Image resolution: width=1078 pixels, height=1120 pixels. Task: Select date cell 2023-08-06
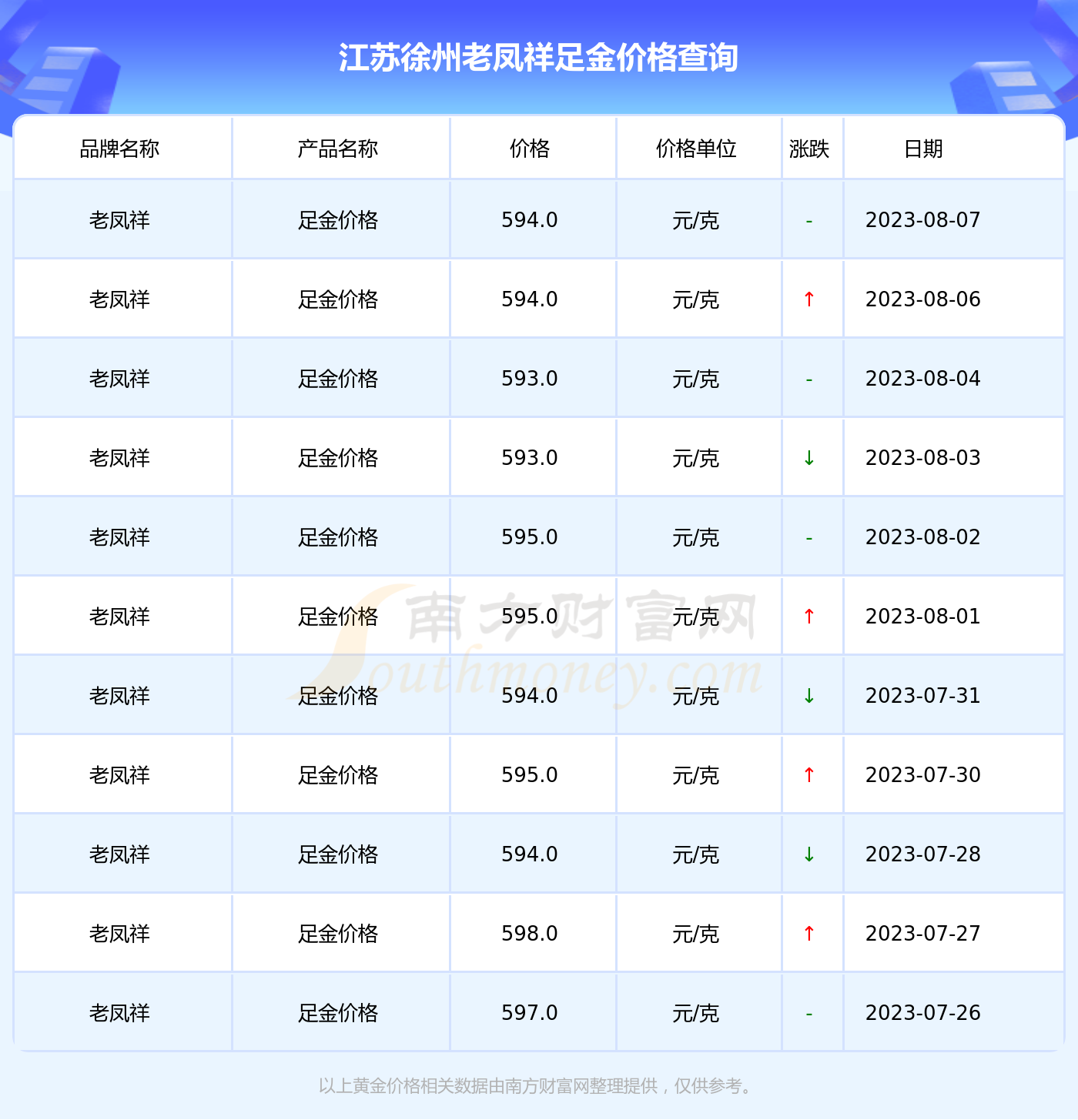[923, 299]
